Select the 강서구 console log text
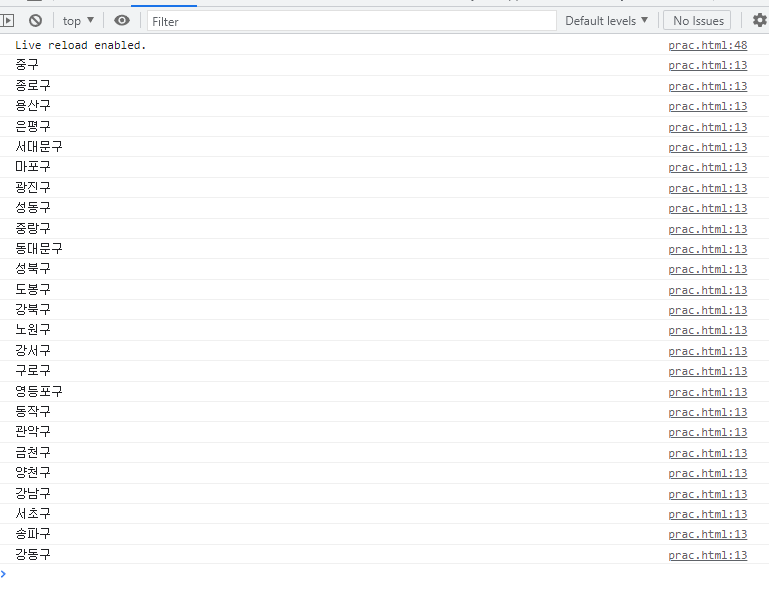Image resolution: width=769 pixels, height=598 pixels. 32,350
